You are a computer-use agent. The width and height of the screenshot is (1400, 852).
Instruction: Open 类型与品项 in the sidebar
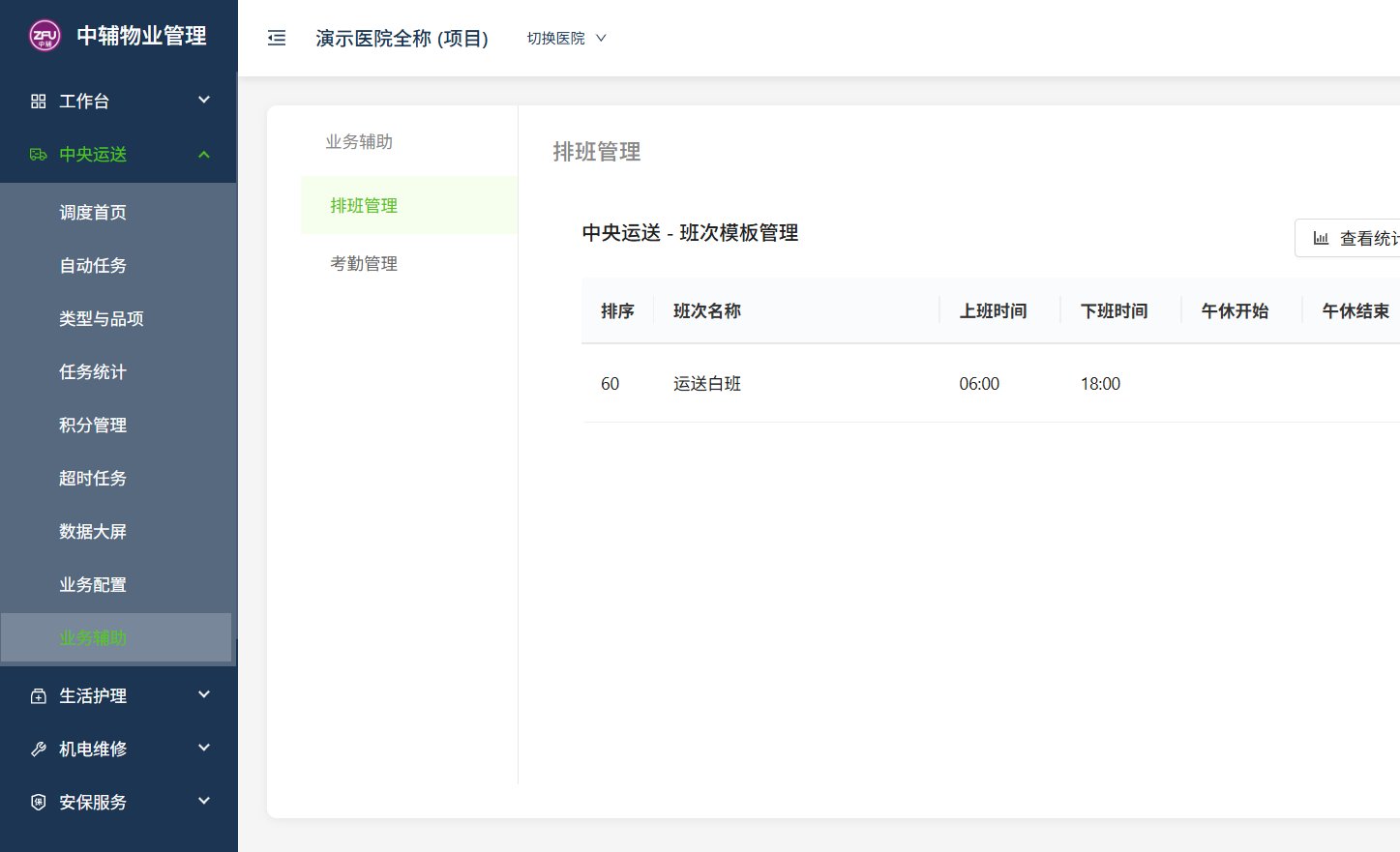tap(102, 318)
